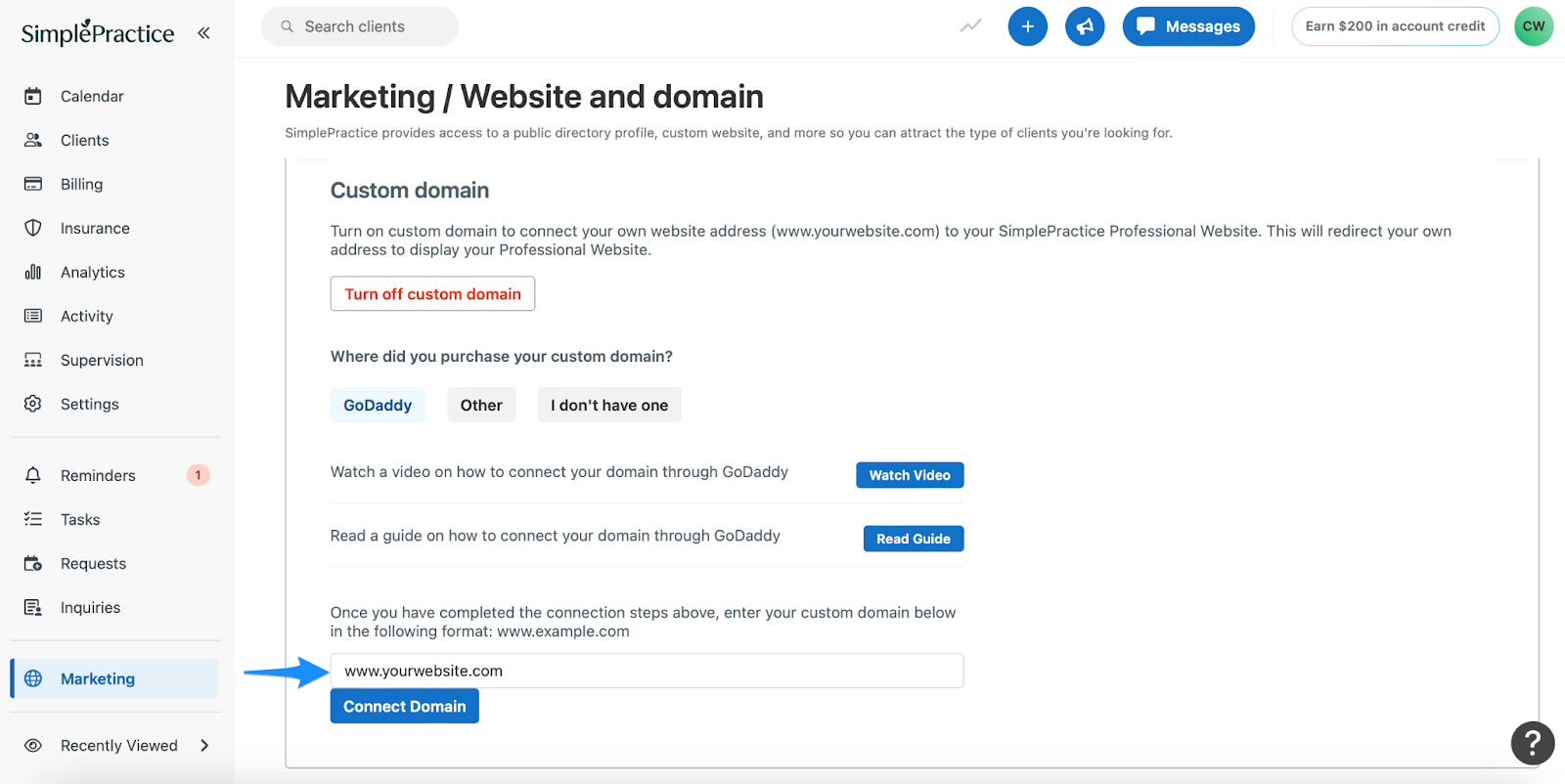Open Insurance section
Image resolution: width=1565 pixels, height=784 pixels.
95,228
